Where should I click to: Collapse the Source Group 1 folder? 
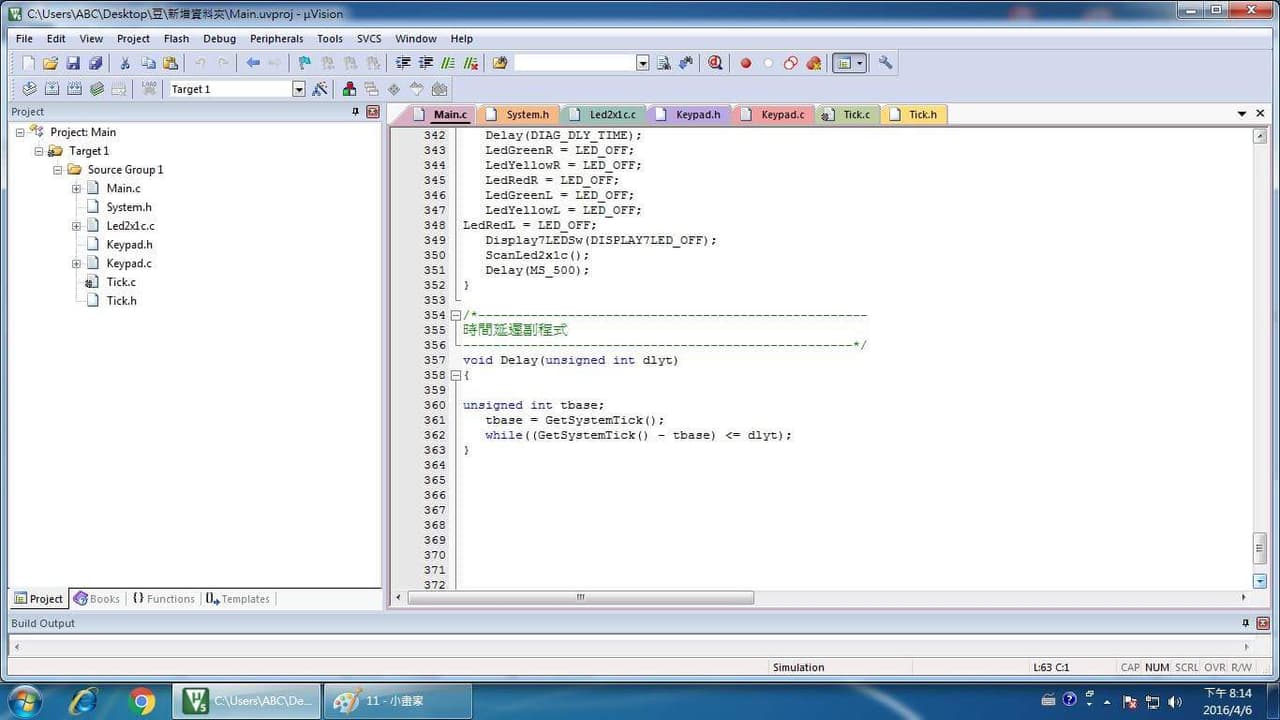58,170
